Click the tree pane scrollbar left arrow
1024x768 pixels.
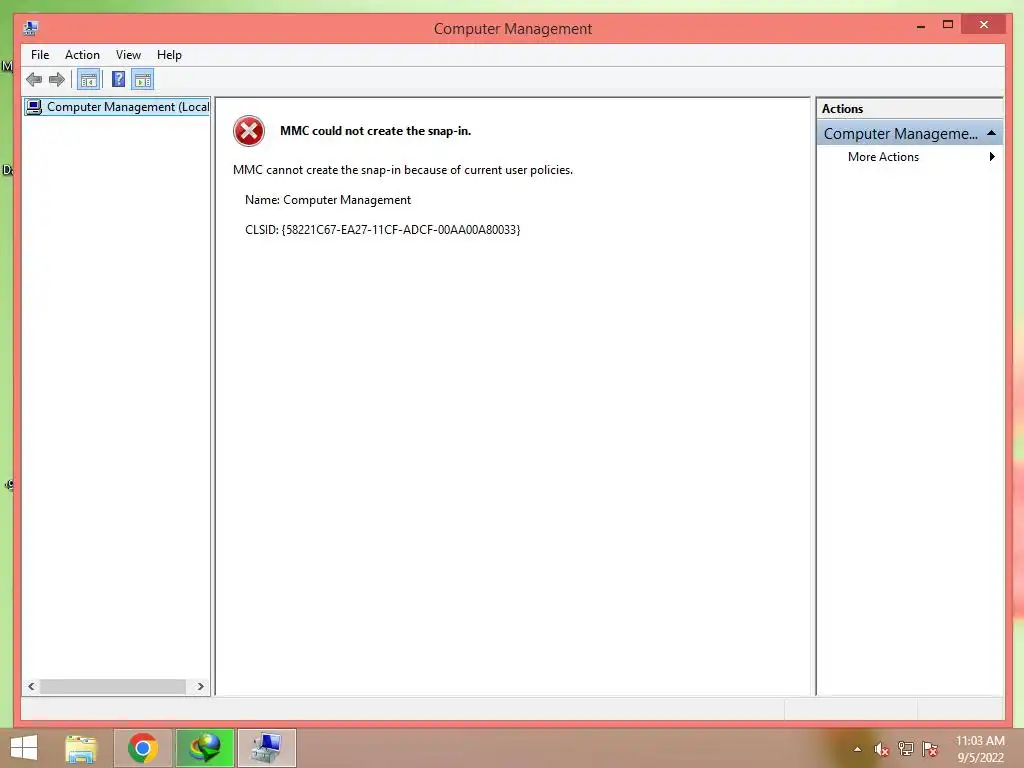pyautogui.click(x=31, y=686)
